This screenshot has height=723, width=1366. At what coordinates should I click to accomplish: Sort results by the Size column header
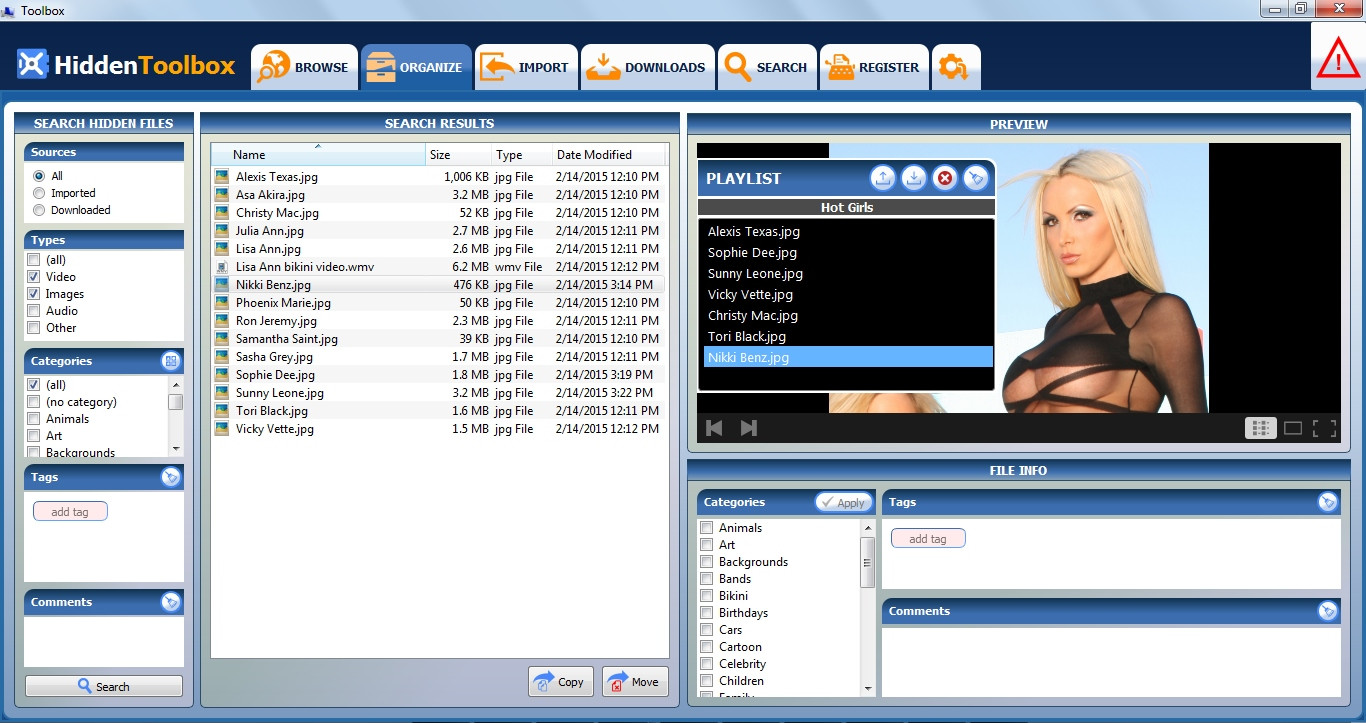coord(459,155)
